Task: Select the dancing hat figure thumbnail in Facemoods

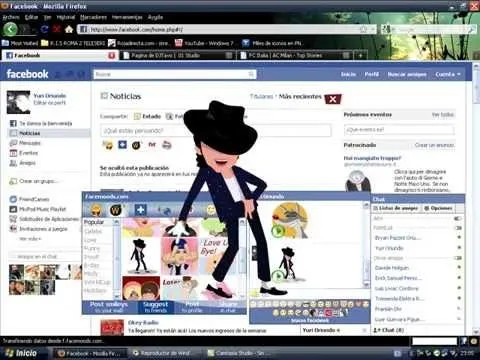Action: [140, 256]
